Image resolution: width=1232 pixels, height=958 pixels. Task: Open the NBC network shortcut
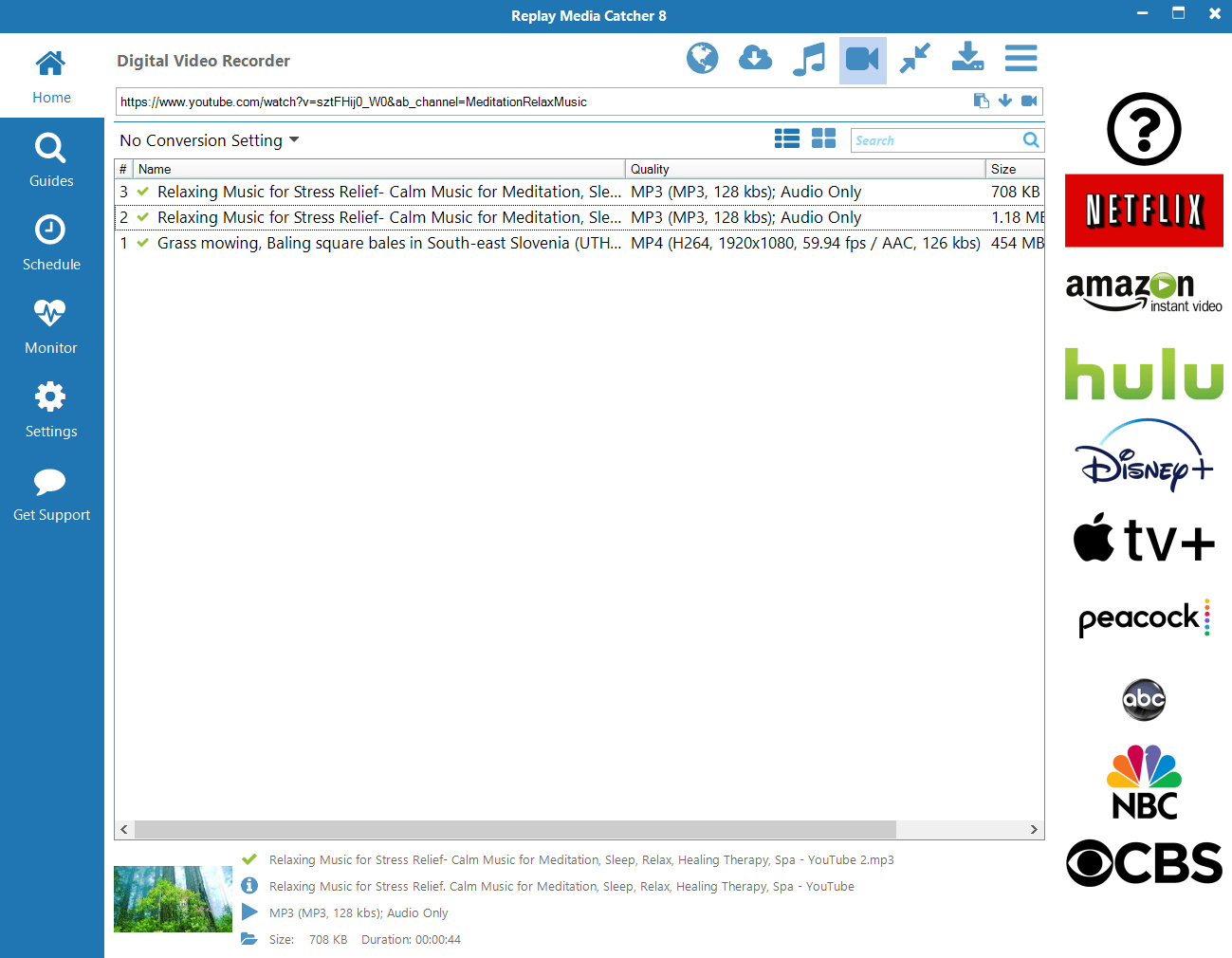pyautogui.click(x=1144, y=782)
